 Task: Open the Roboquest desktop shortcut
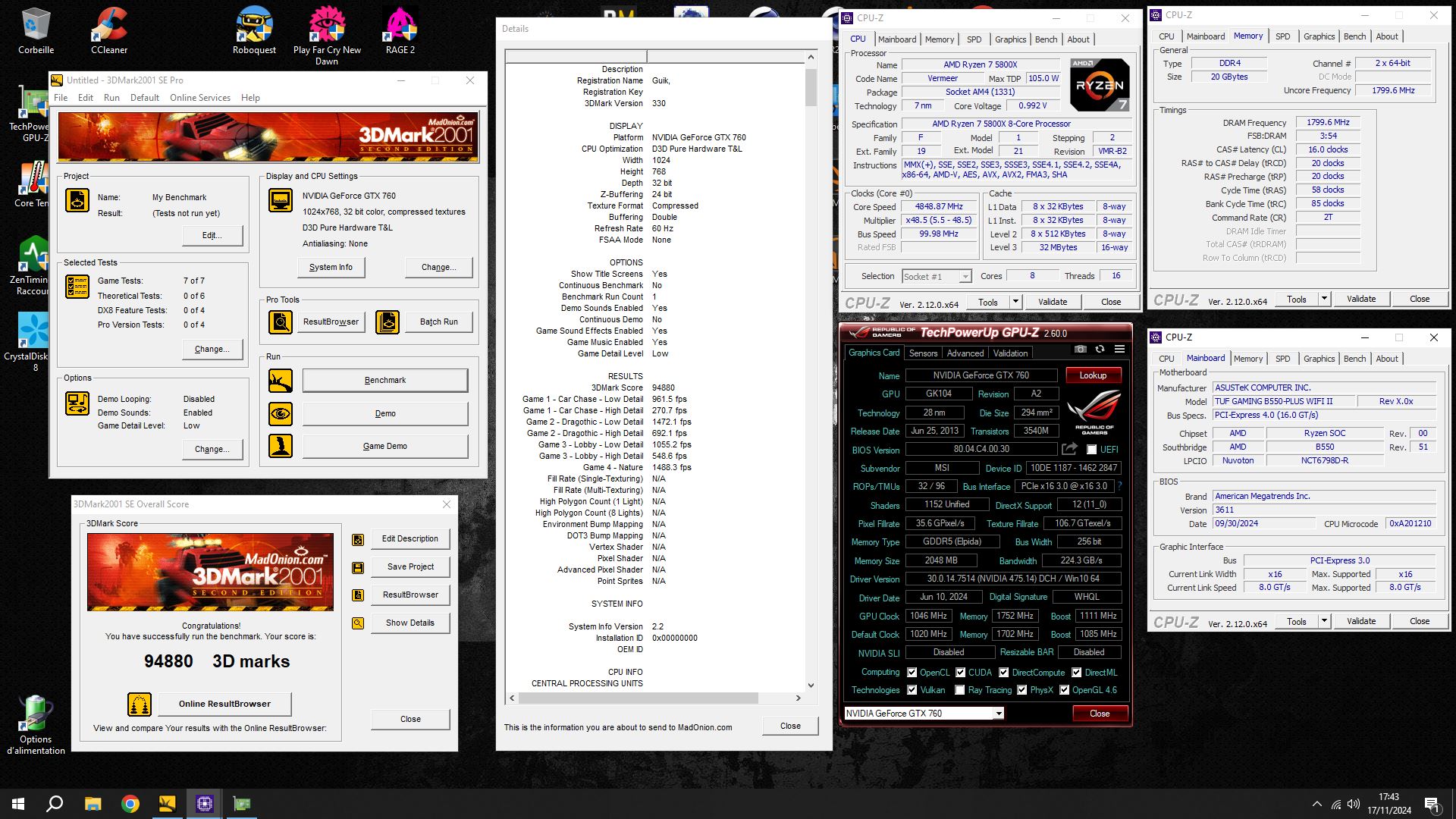point(254,30)
